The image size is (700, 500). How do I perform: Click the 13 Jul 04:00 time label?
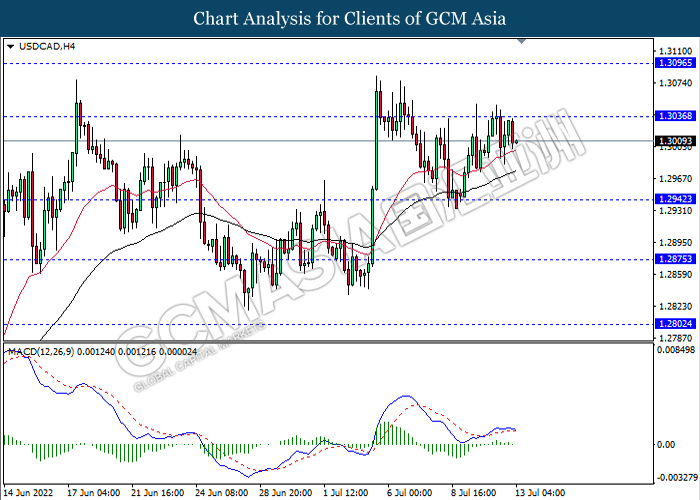point(540,493)
